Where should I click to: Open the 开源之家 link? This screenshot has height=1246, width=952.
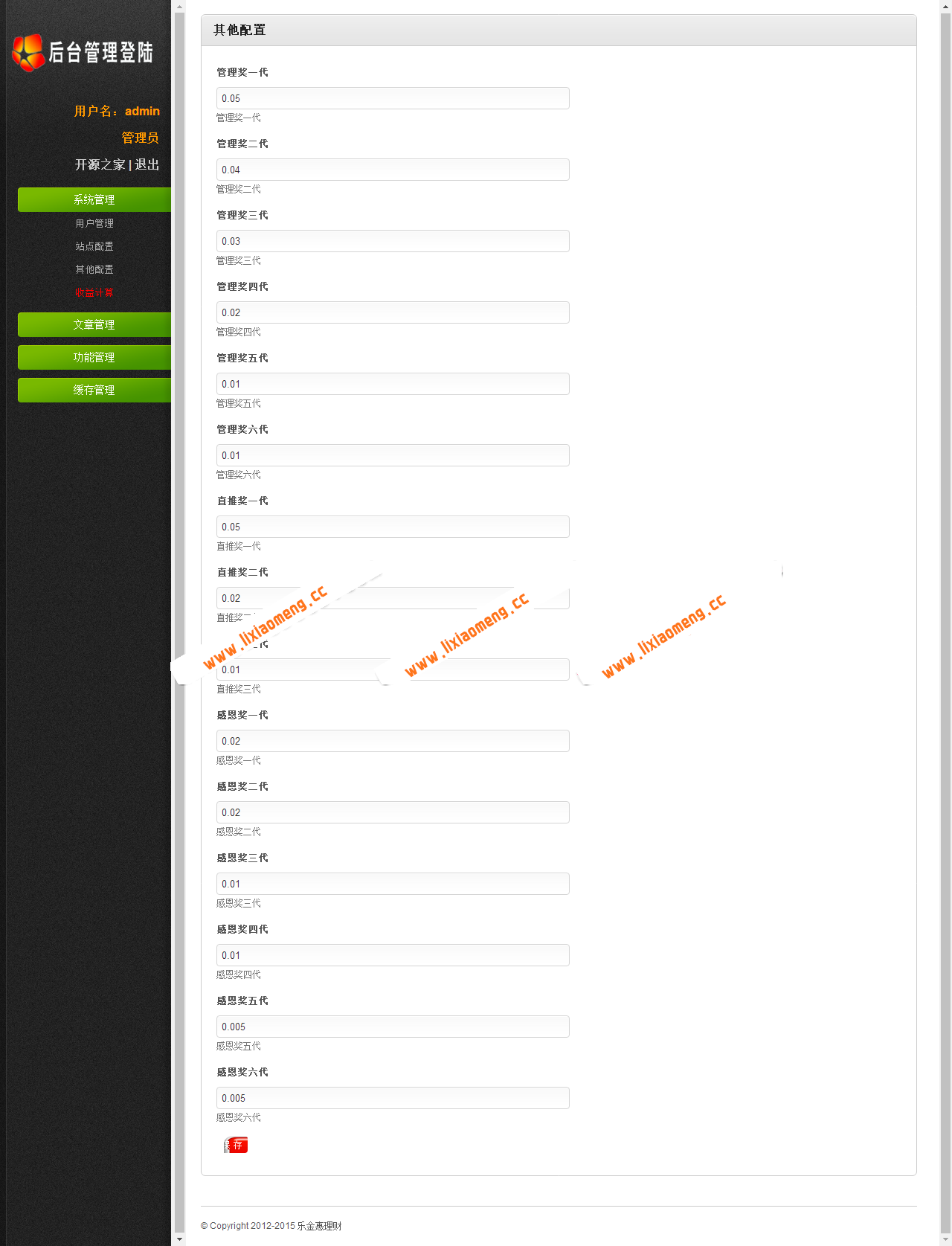(100, 164)
